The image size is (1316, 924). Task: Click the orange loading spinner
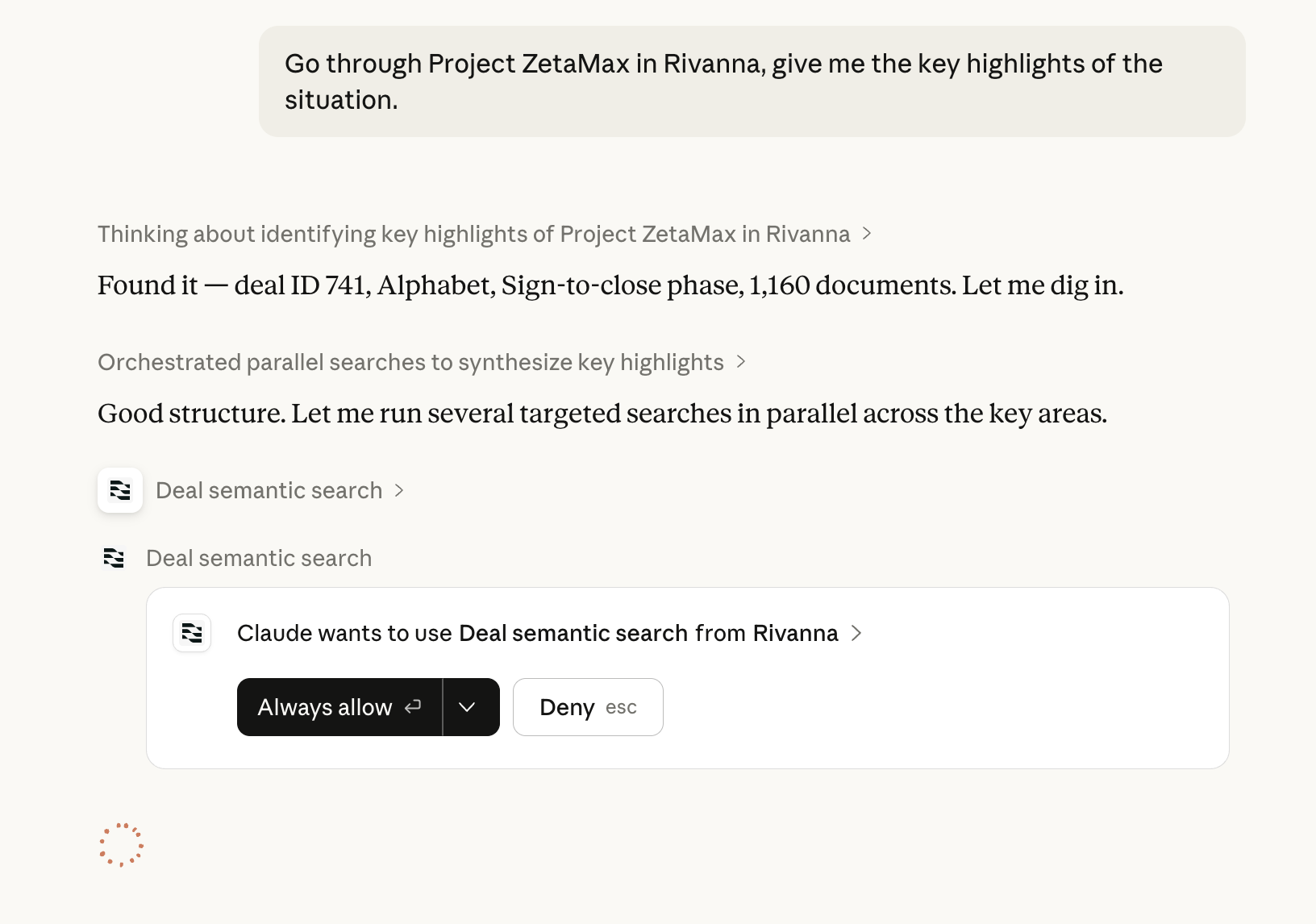pyautogui.click(x=121, y=845)
